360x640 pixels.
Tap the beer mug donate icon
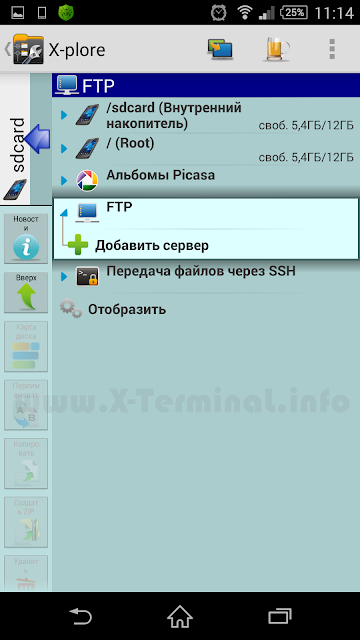click(277, 49)
